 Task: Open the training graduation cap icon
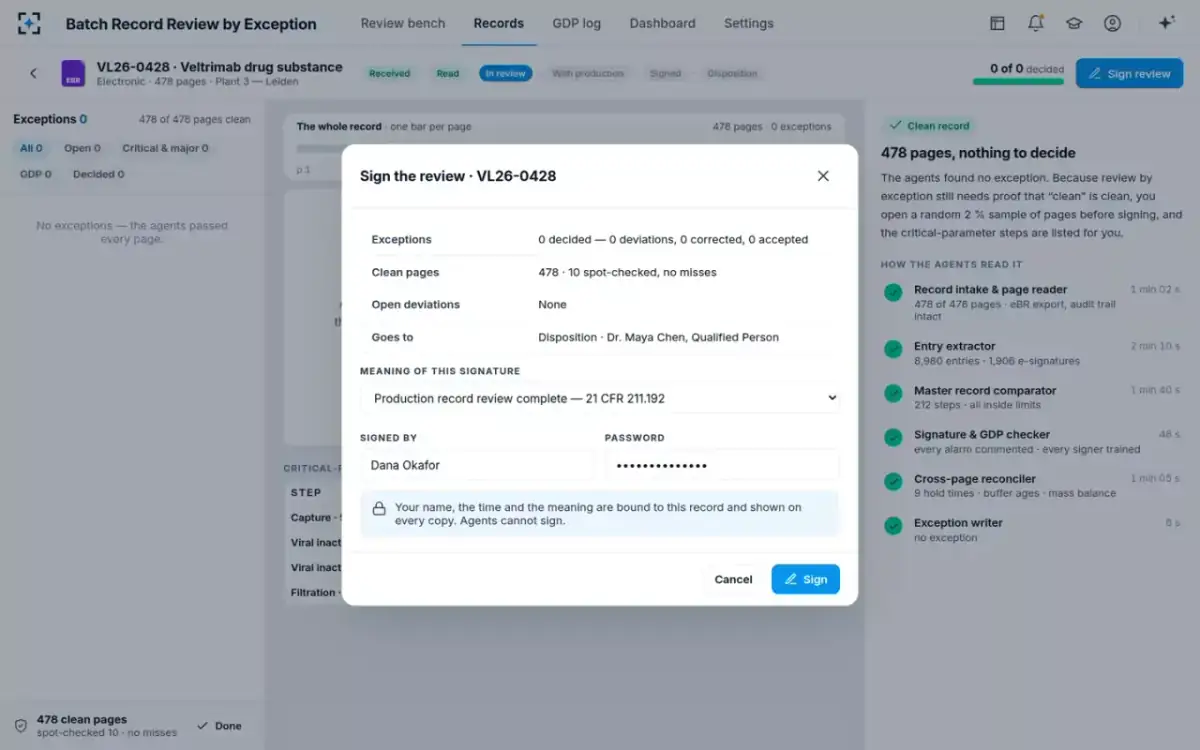pyautogui.click(x=1074, y=23)
